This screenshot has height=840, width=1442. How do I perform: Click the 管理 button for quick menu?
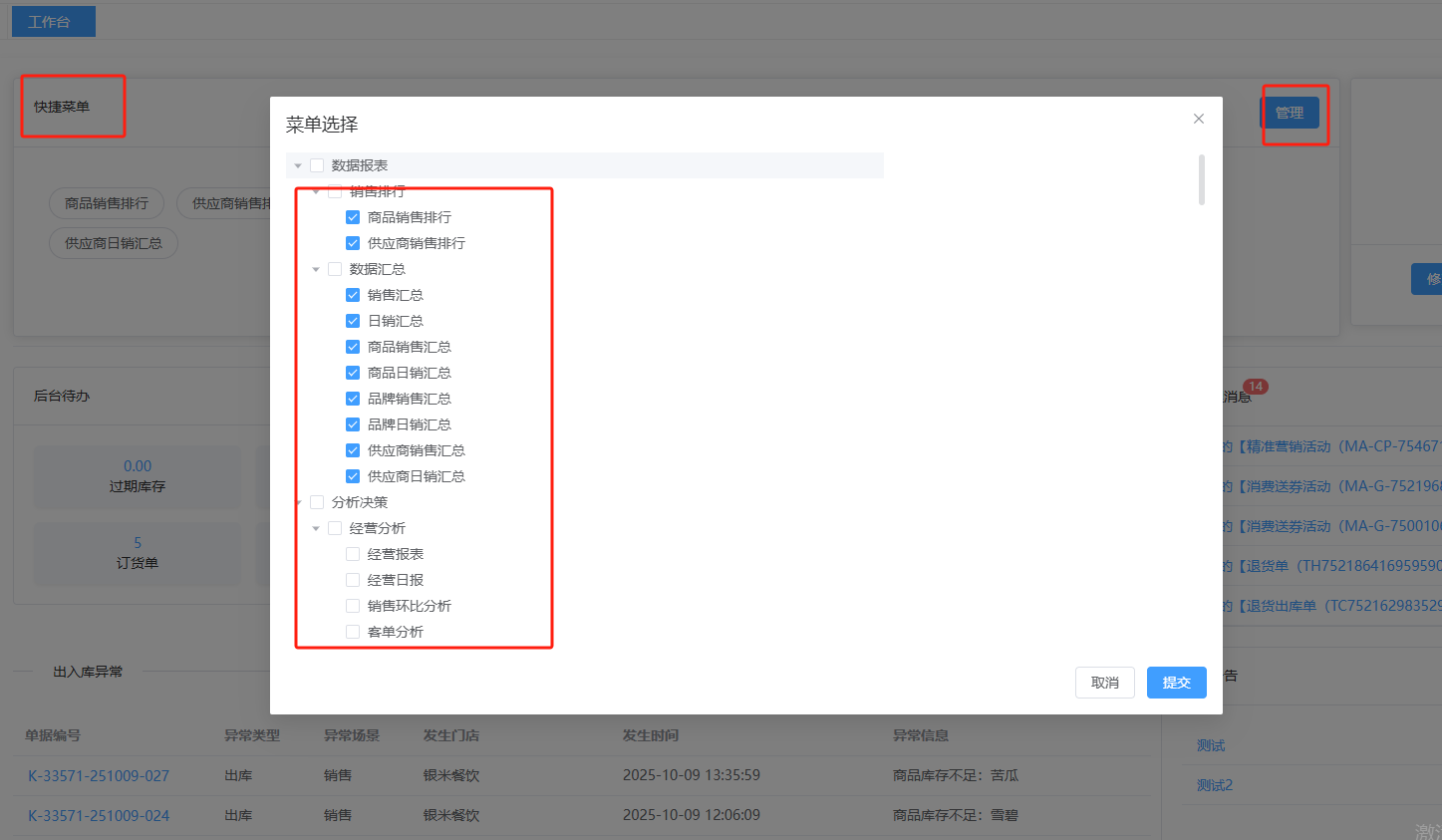pos(1290,113)
